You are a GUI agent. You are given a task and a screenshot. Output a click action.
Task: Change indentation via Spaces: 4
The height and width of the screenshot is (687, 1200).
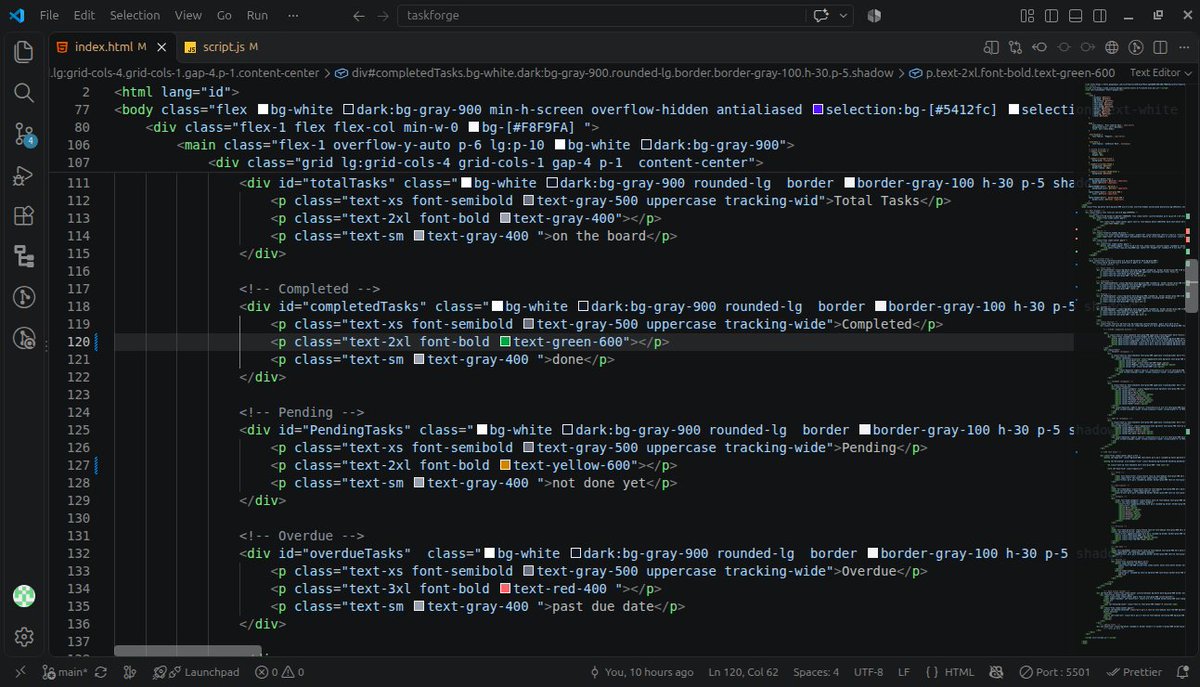click(815, 672)
